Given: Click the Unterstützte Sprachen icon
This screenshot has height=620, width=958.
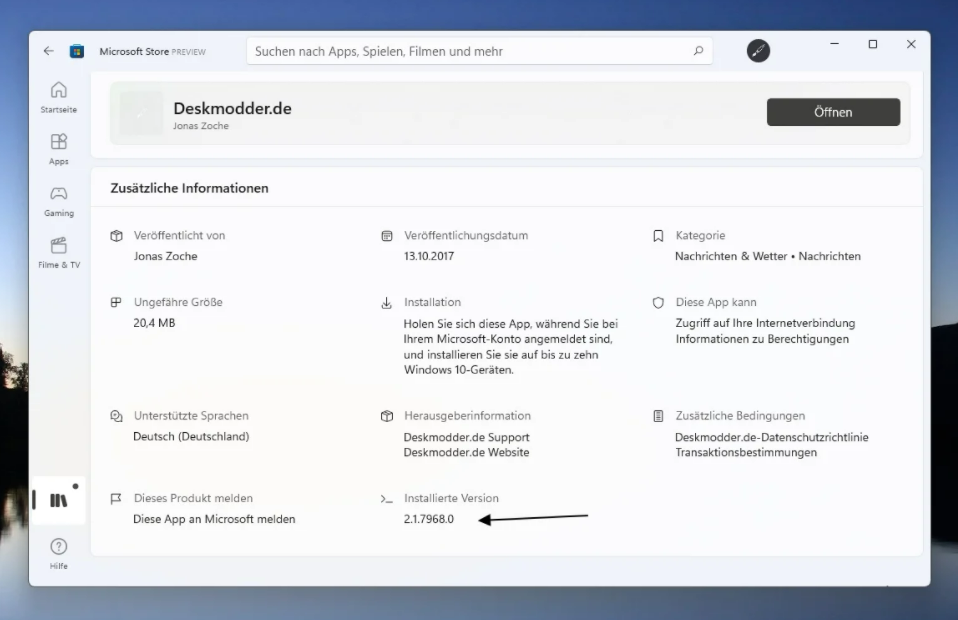Looking at the screenshot, I should point(116,416).
